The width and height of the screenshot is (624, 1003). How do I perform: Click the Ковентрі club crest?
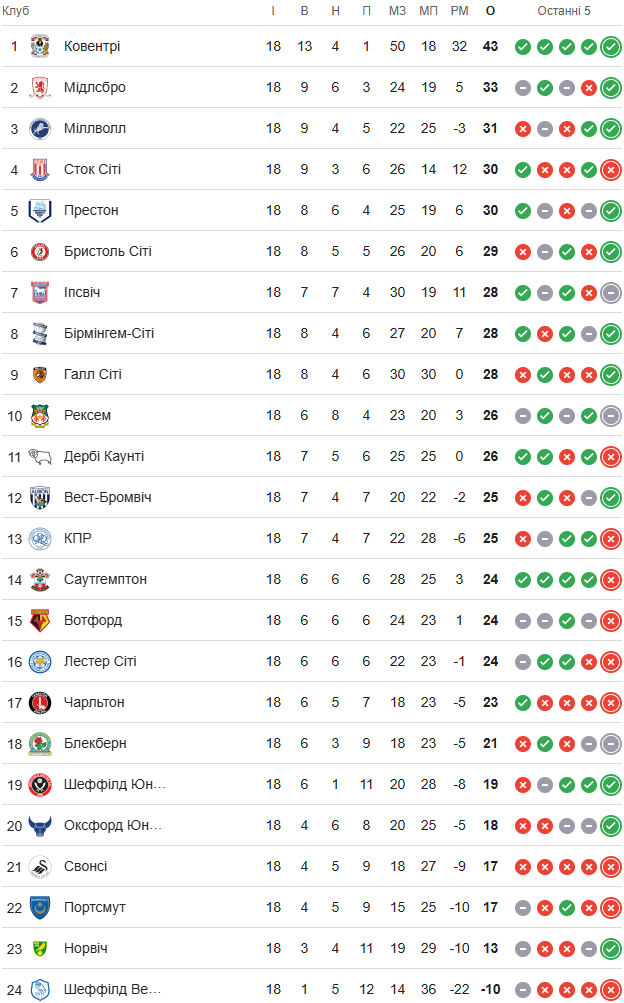(40, 46)
